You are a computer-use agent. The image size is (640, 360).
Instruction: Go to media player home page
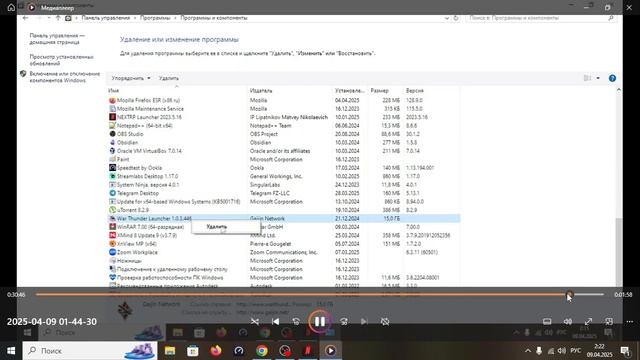coord(11,7)
